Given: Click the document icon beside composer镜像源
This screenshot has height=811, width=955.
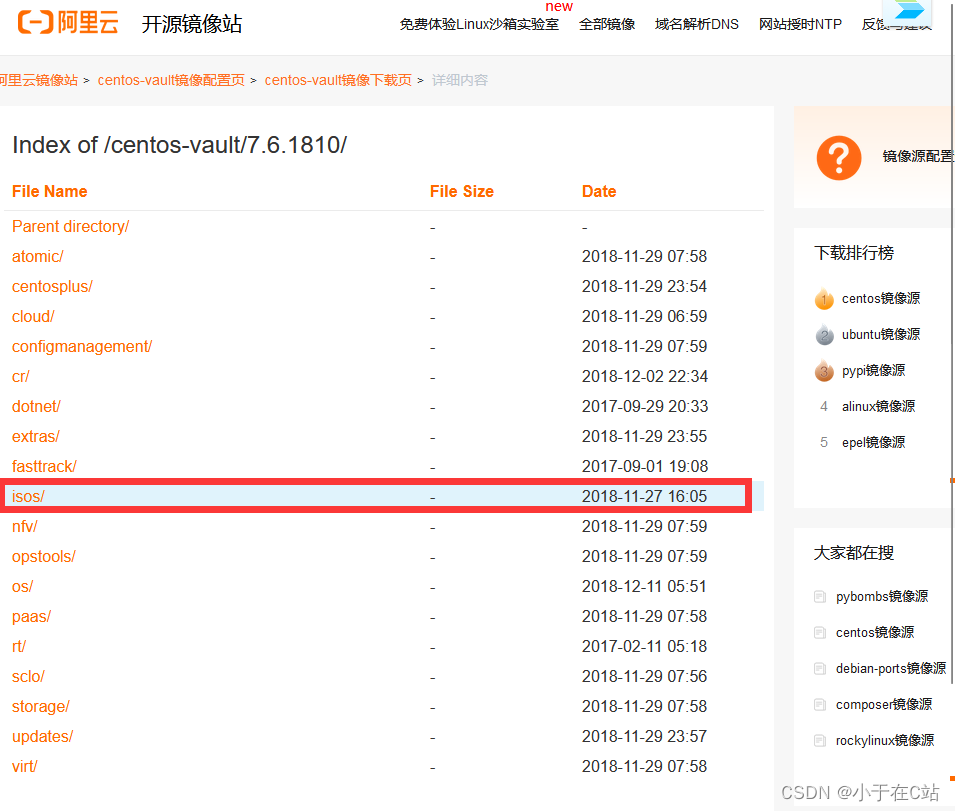Looking at the screenshot, I should [820, 704].
